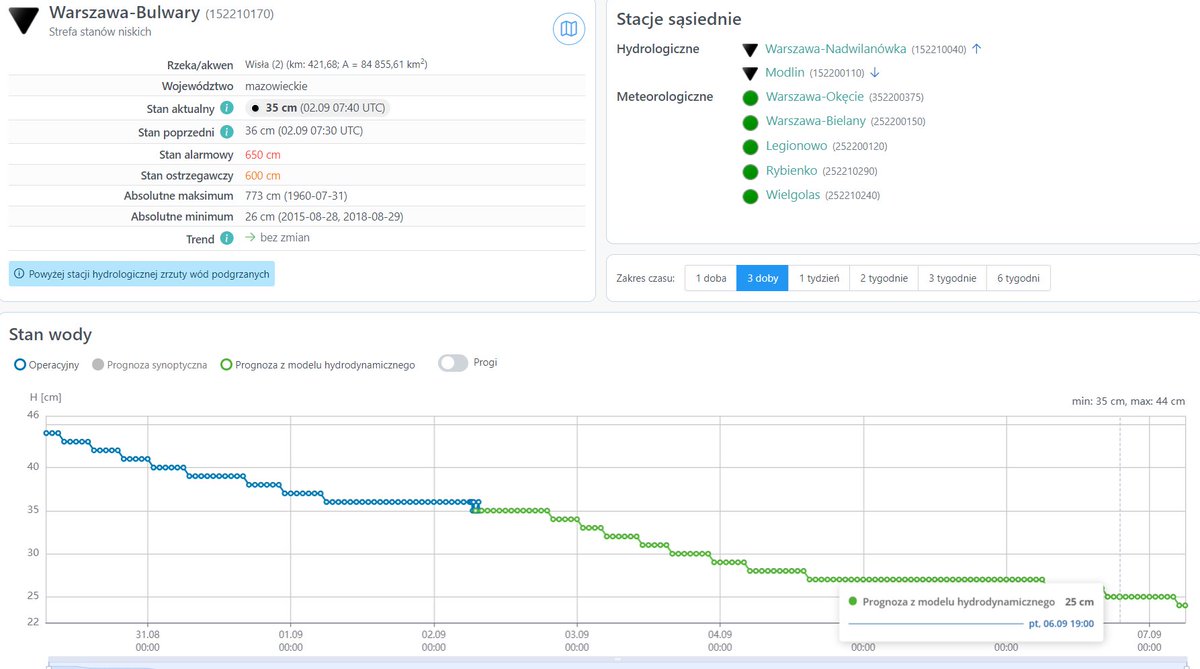
Task: Click green circle icon for Wielgolas
Action: [750, 196]
